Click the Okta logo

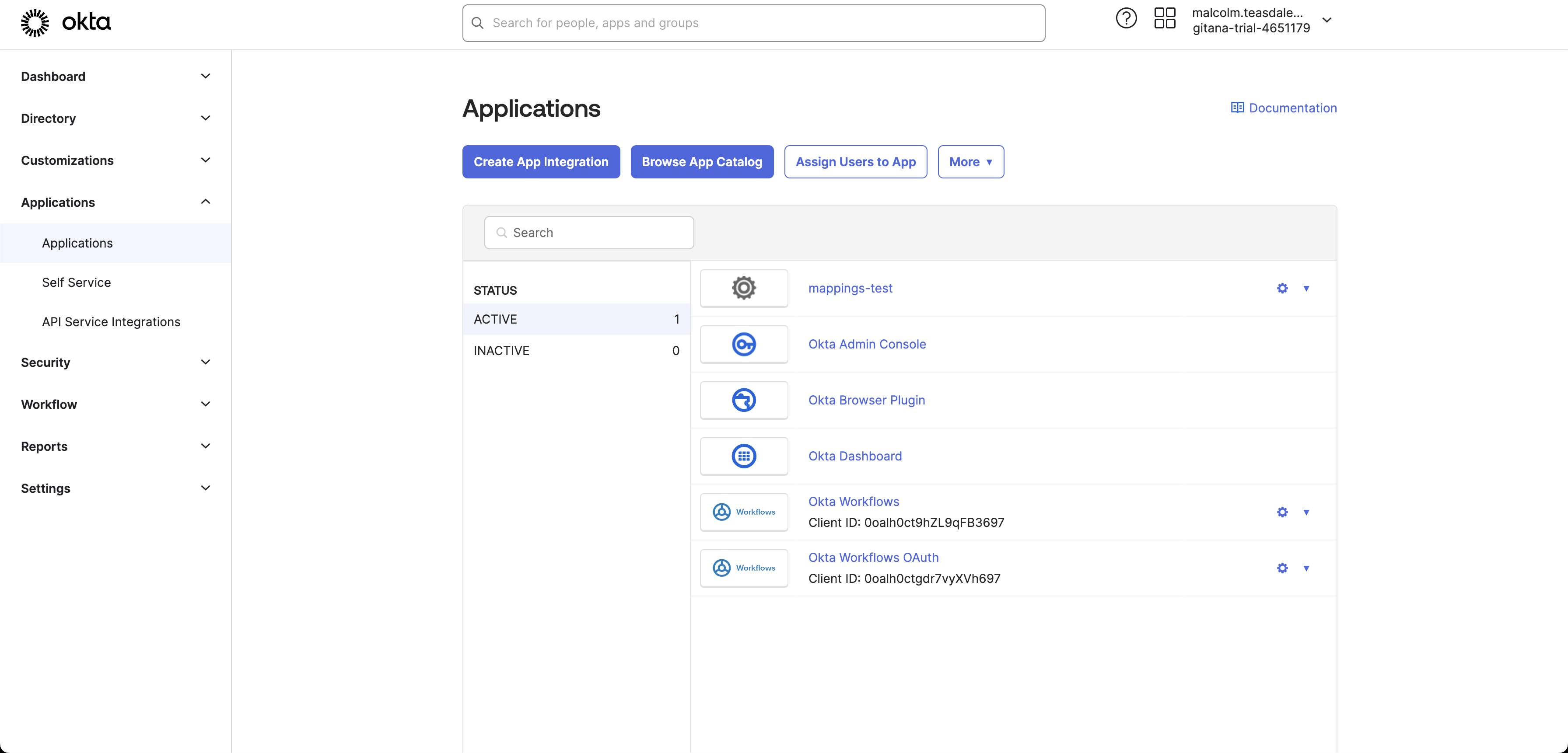click(66, 22)
